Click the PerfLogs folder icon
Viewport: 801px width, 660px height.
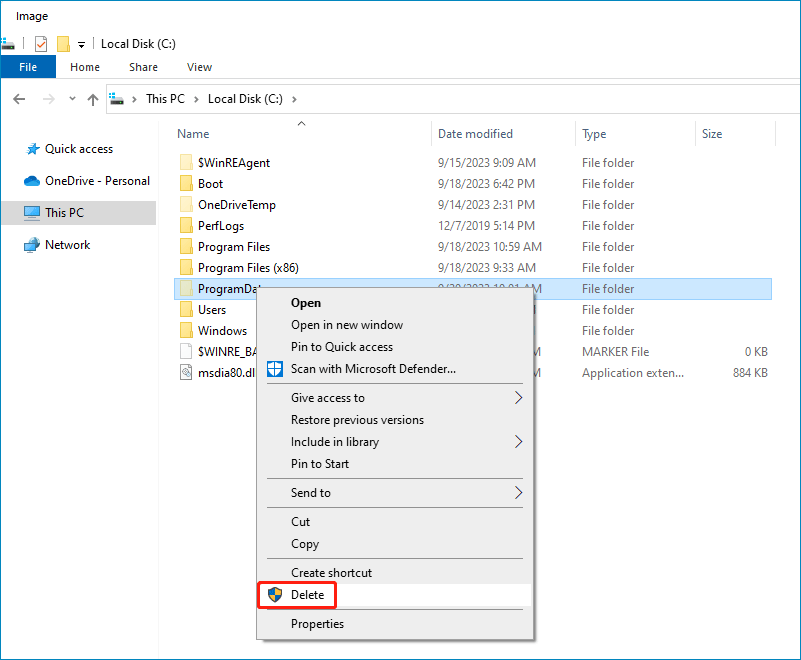pos(186,225)
